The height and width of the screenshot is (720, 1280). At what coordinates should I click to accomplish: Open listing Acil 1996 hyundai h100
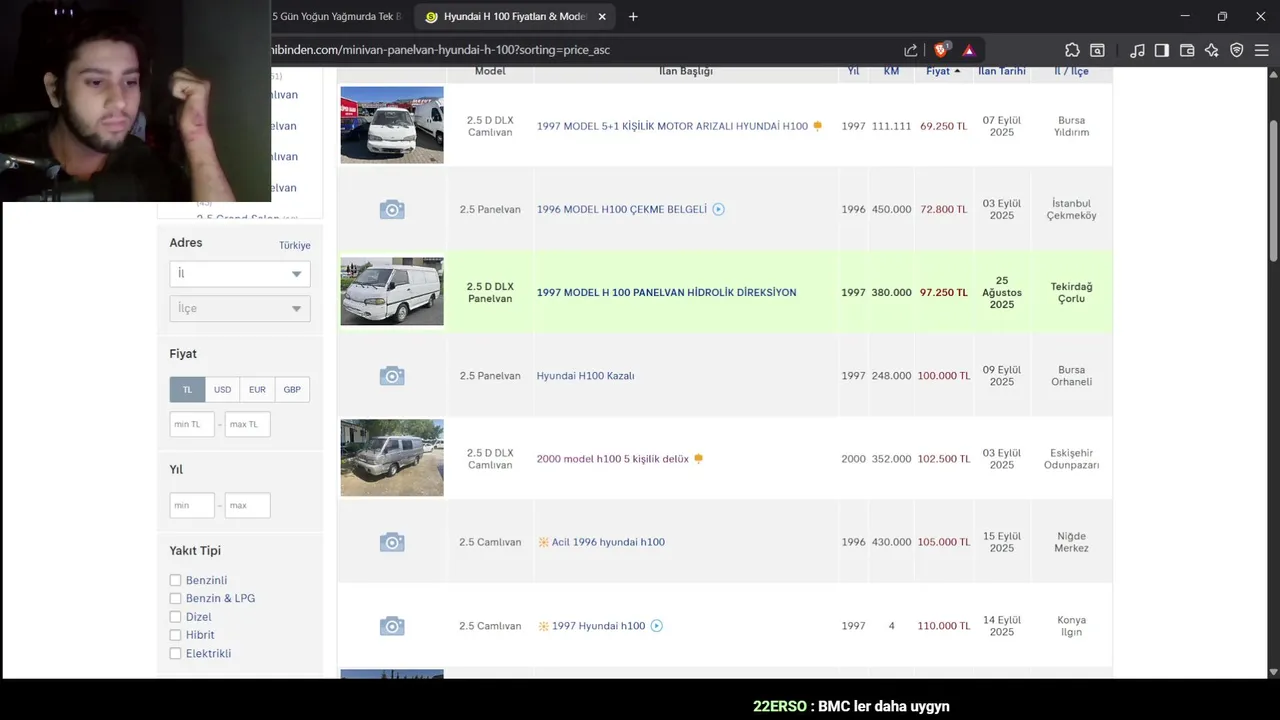click(x=608, y=542)
